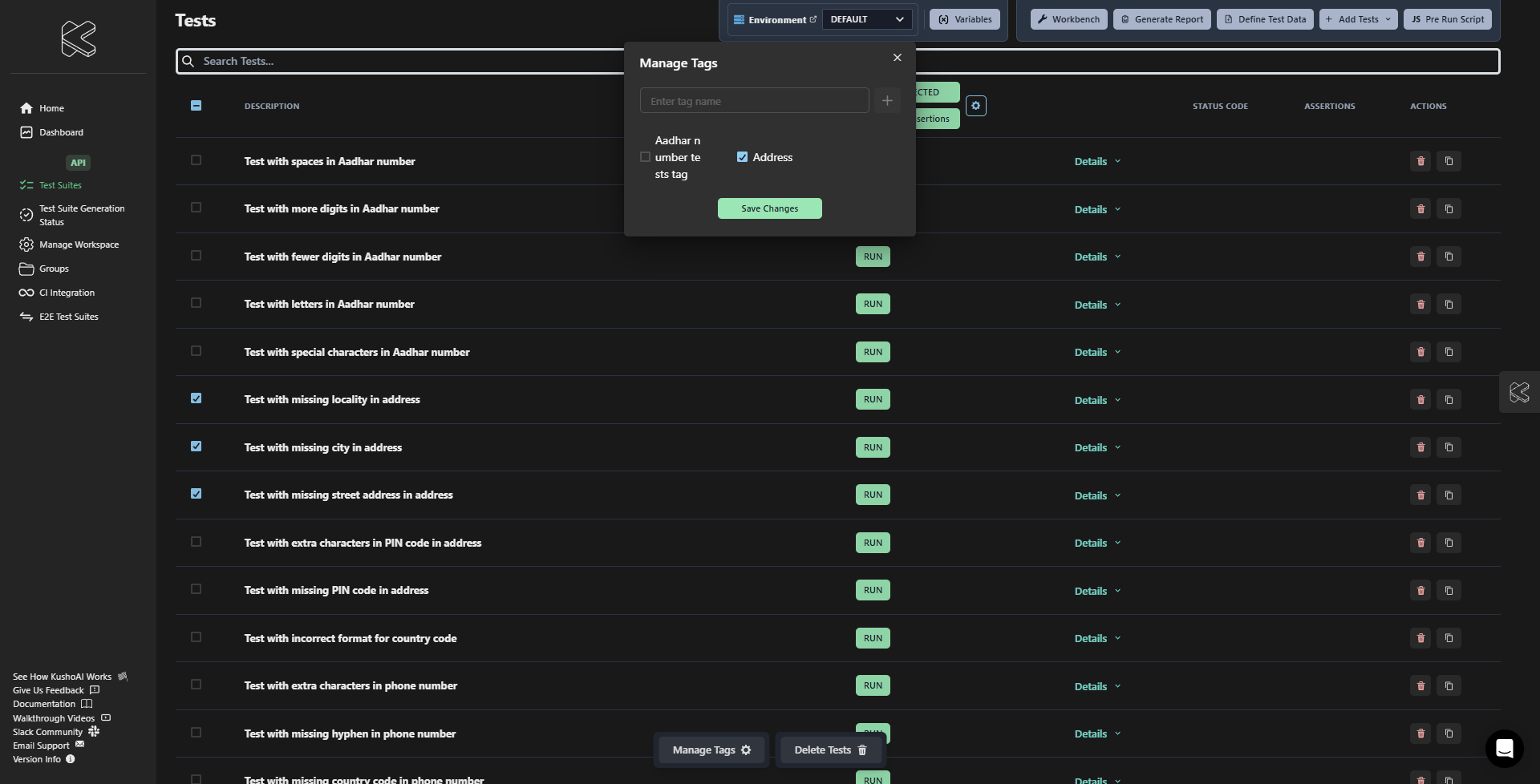
Task: Check the 'Aadhar number tests tag' checkbox
Action: [646, 157]
